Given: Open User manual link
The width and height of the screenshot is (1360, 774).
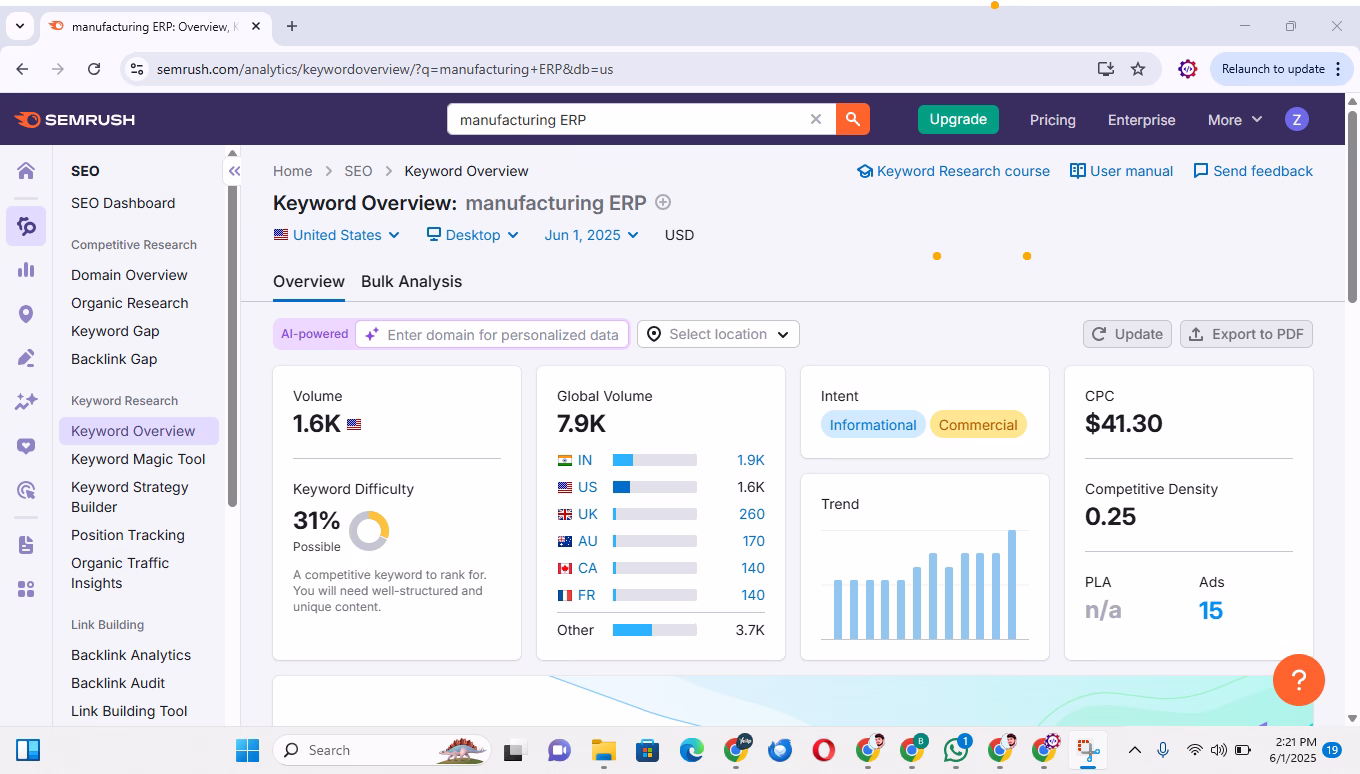Looking at the screenshot, I should pyautogui.click(x=1121, y=171).
